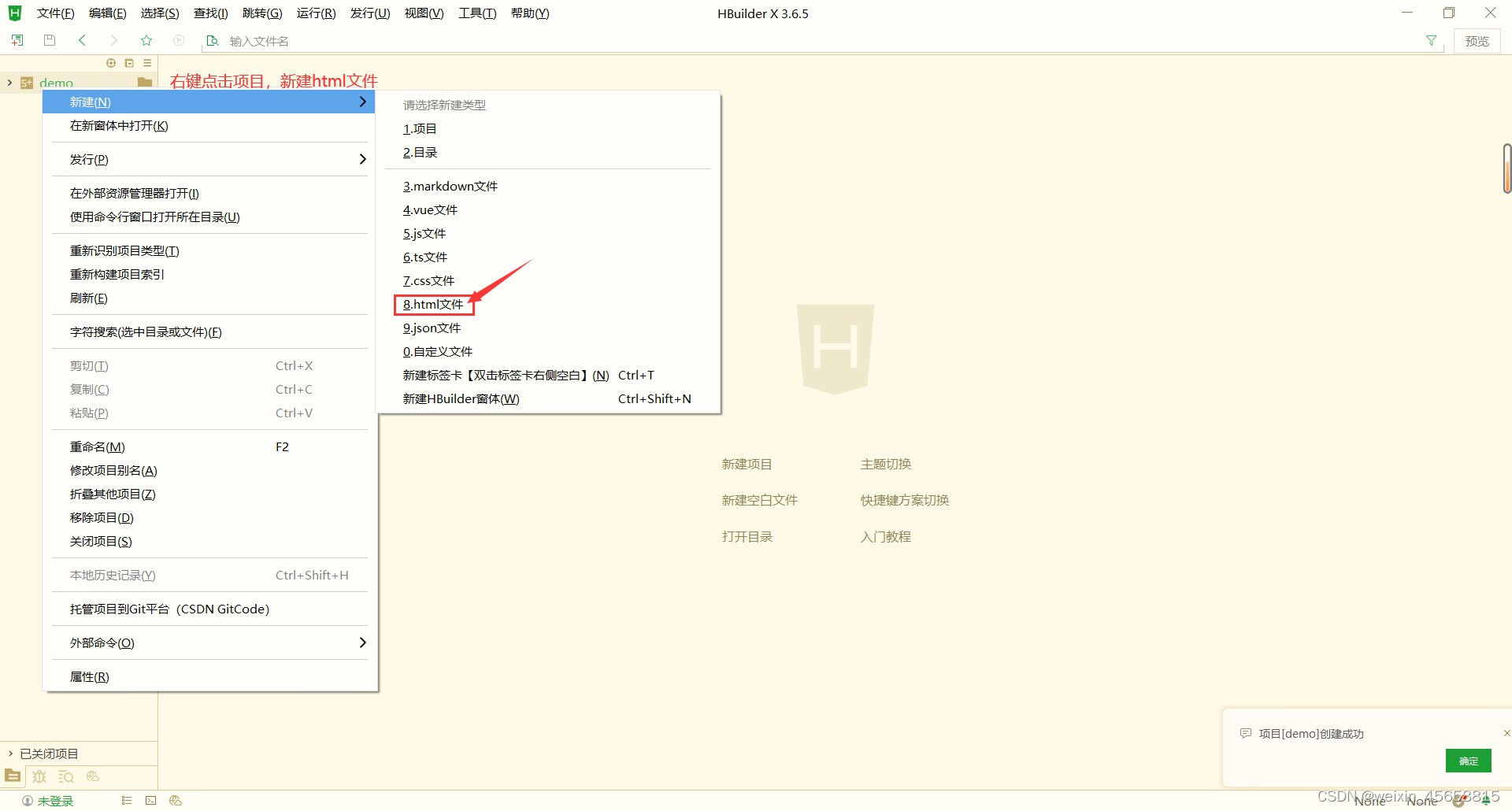Choose 8.html文件 from new type list
The width and height of the screenshot is (1512, 811).
pos(434,305)
